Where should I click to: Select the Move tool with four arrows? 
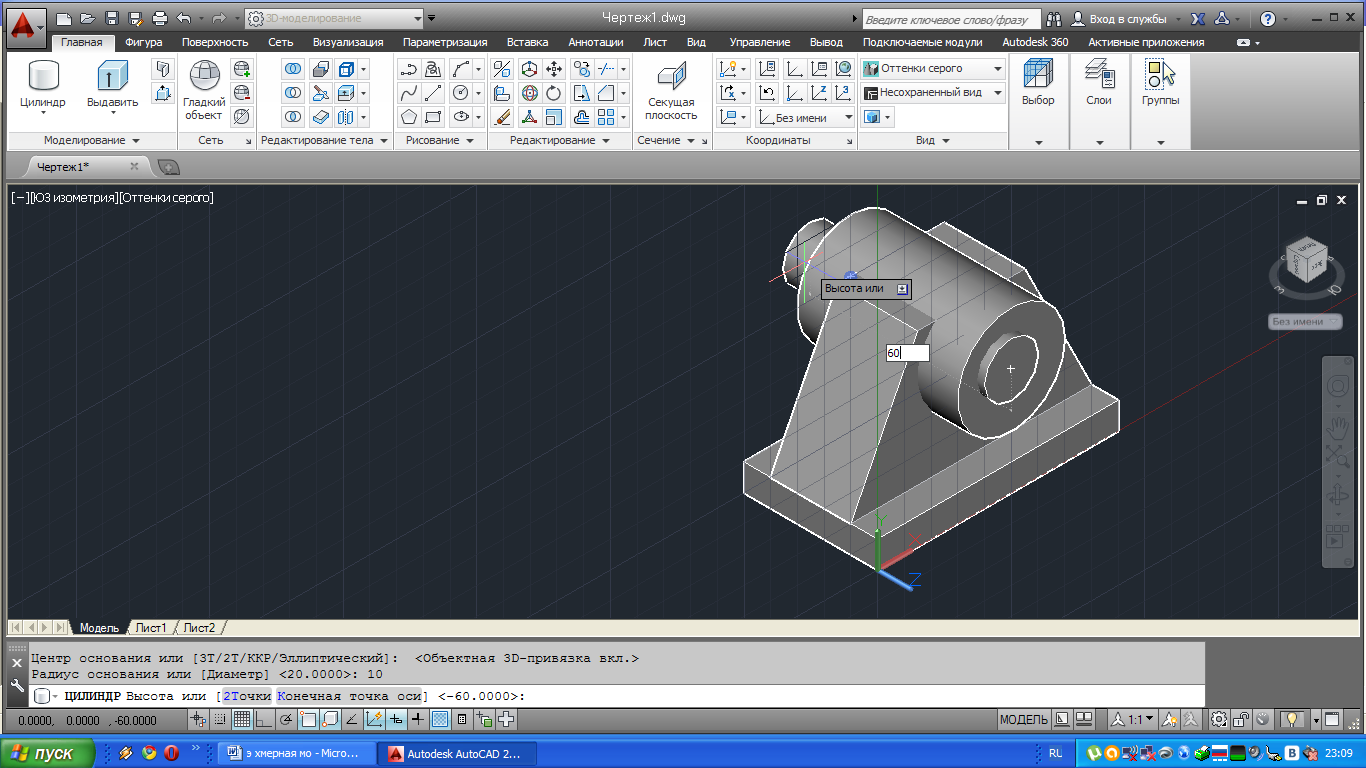click(x=554, y=69)
